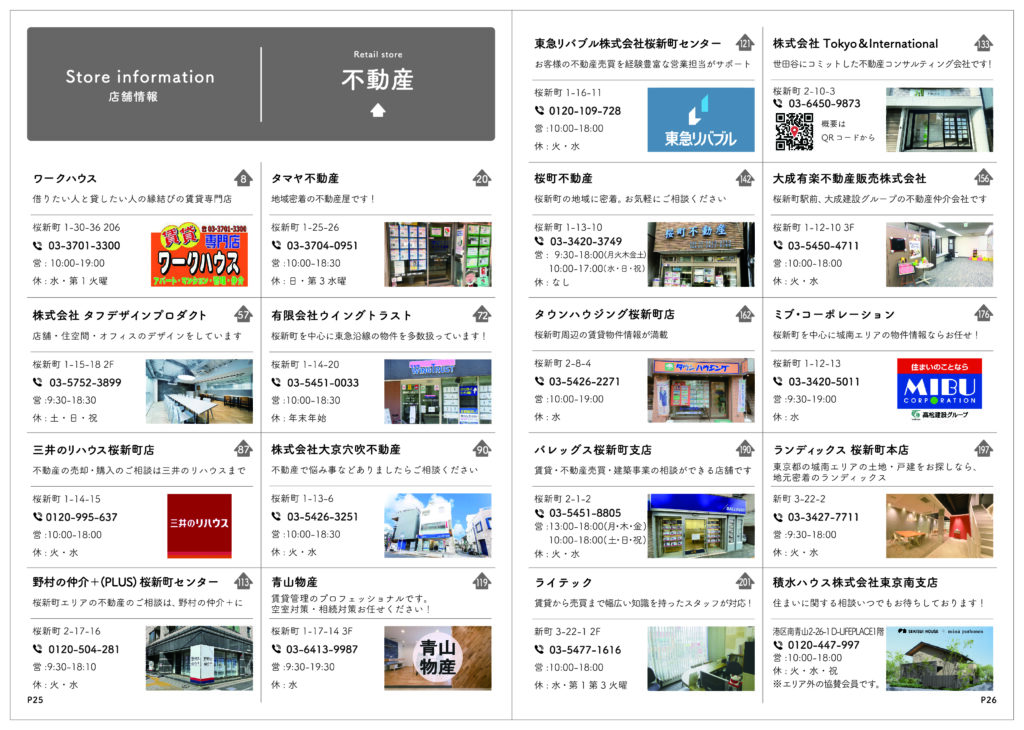Select badge 156 next to 大成有楽不動産販売
The width and height of the screenshot is (1024, 730).
(x=983, y=178)
